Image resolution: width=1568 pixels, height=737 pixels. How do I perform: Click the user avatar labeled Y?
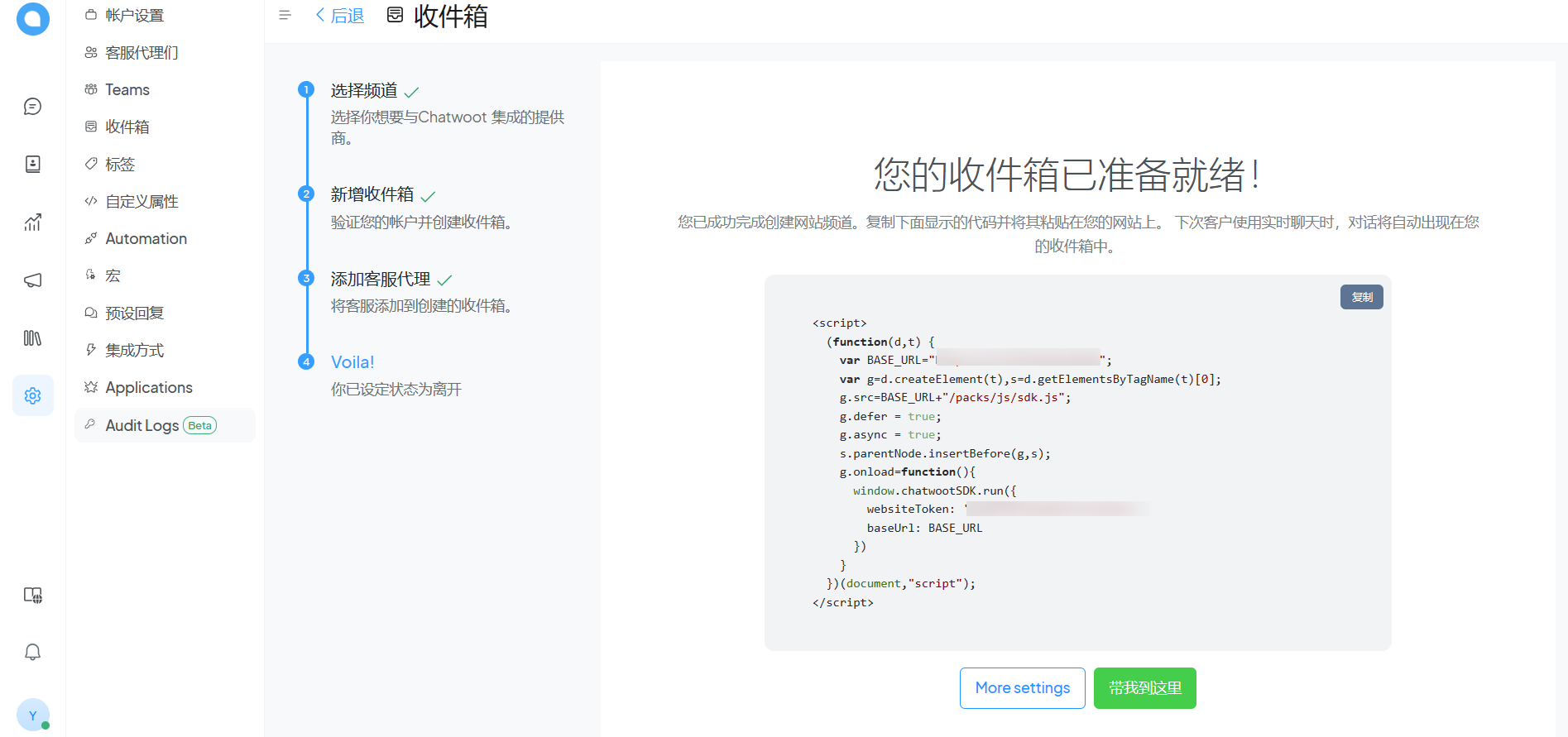[x=32, y=715]
